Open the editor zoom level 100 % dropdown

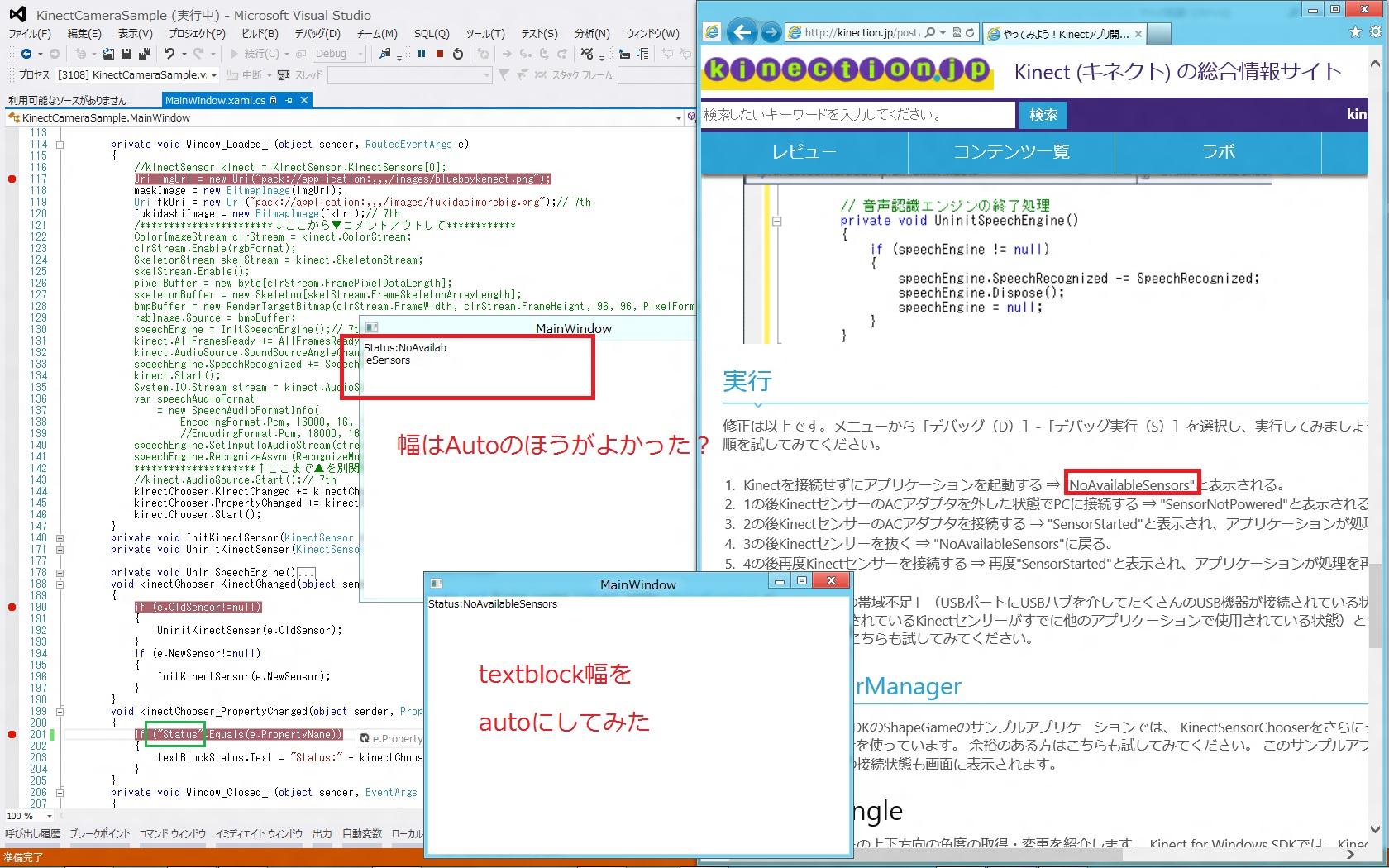click(30, 816)
